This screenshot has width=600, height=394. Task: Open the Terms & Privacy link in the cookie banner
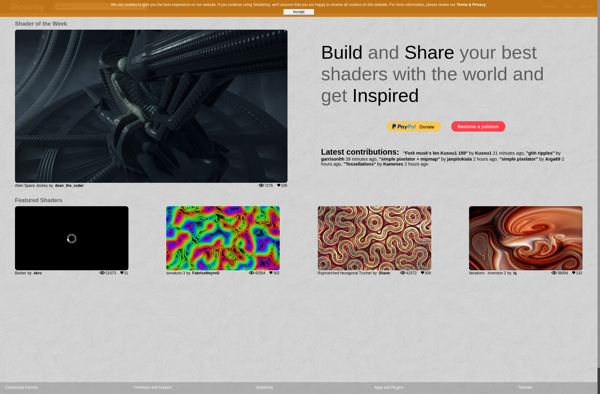pyautogui.click(x=471, y=5)
